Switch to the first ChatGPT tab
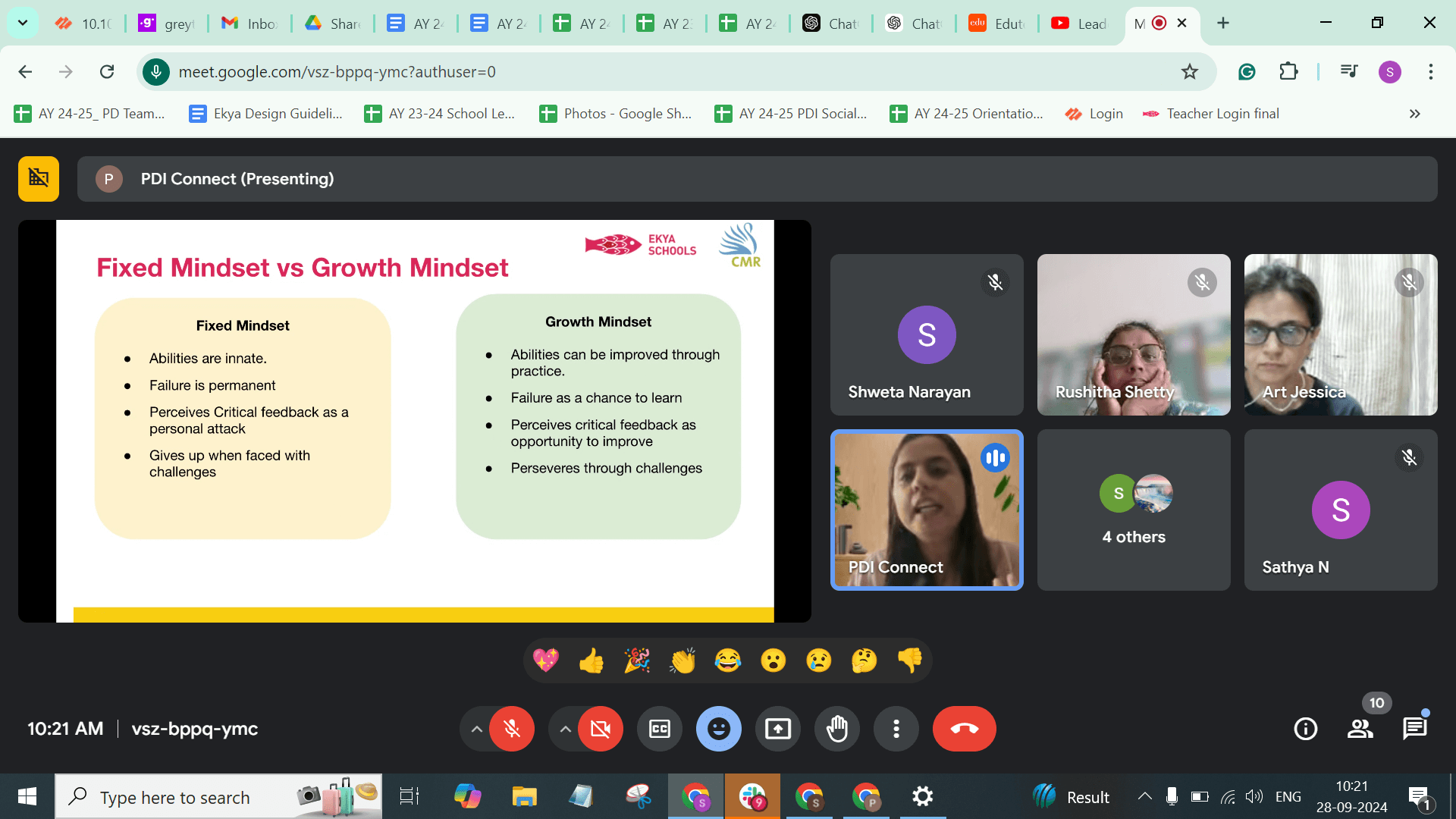Viewport: 1456px width, 819px height. click(830, 24)
